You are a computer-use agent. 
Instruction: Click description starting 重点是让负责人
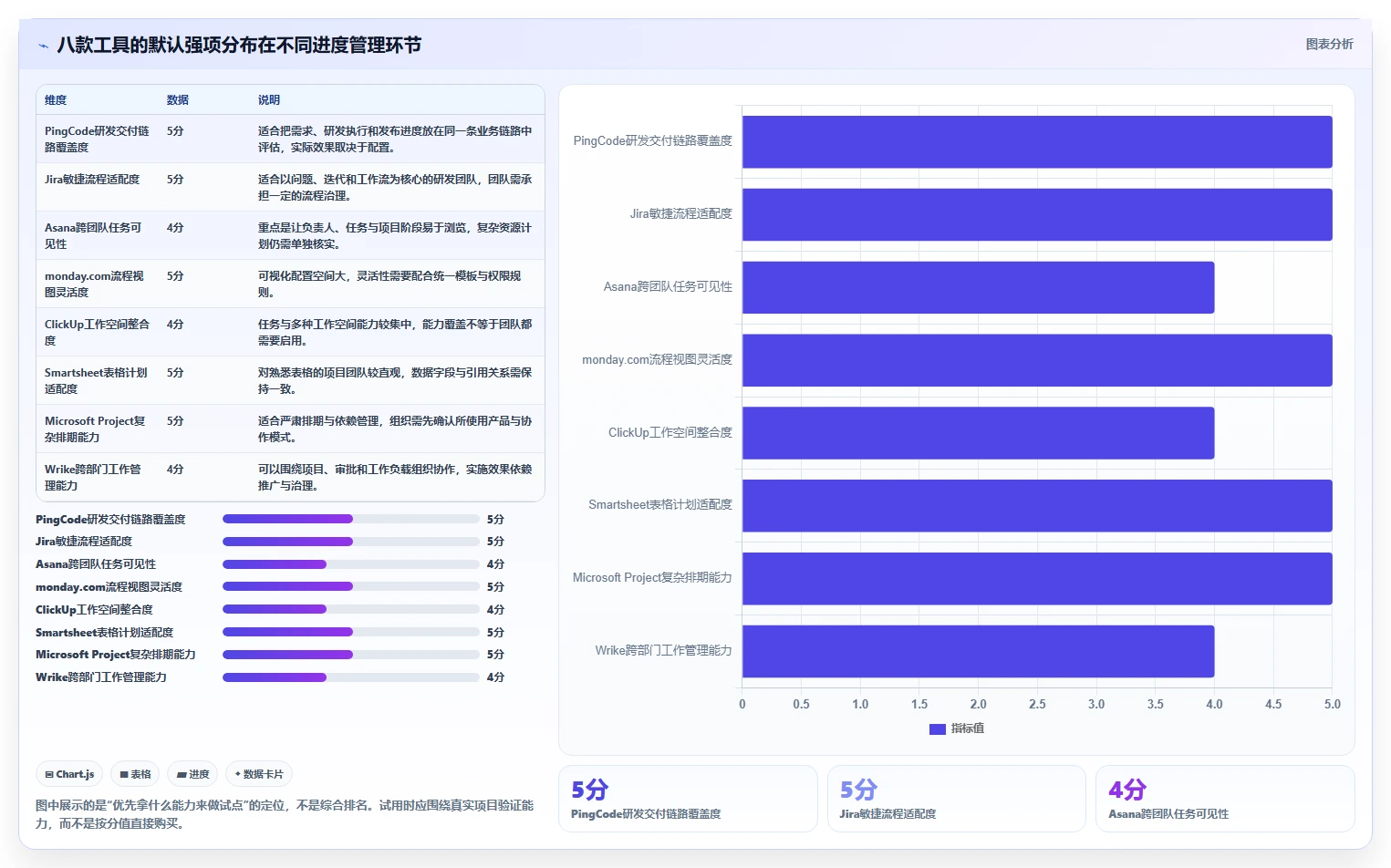pos(395,236)
